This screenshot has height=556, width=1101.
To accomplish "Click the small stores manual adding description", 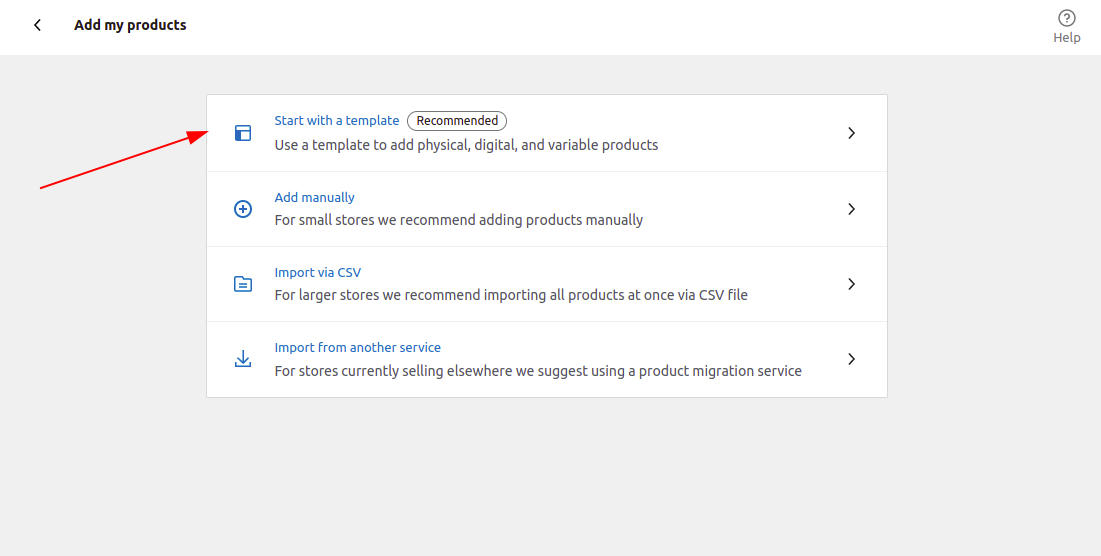I will pyautogui.click(x=459, y=220).
